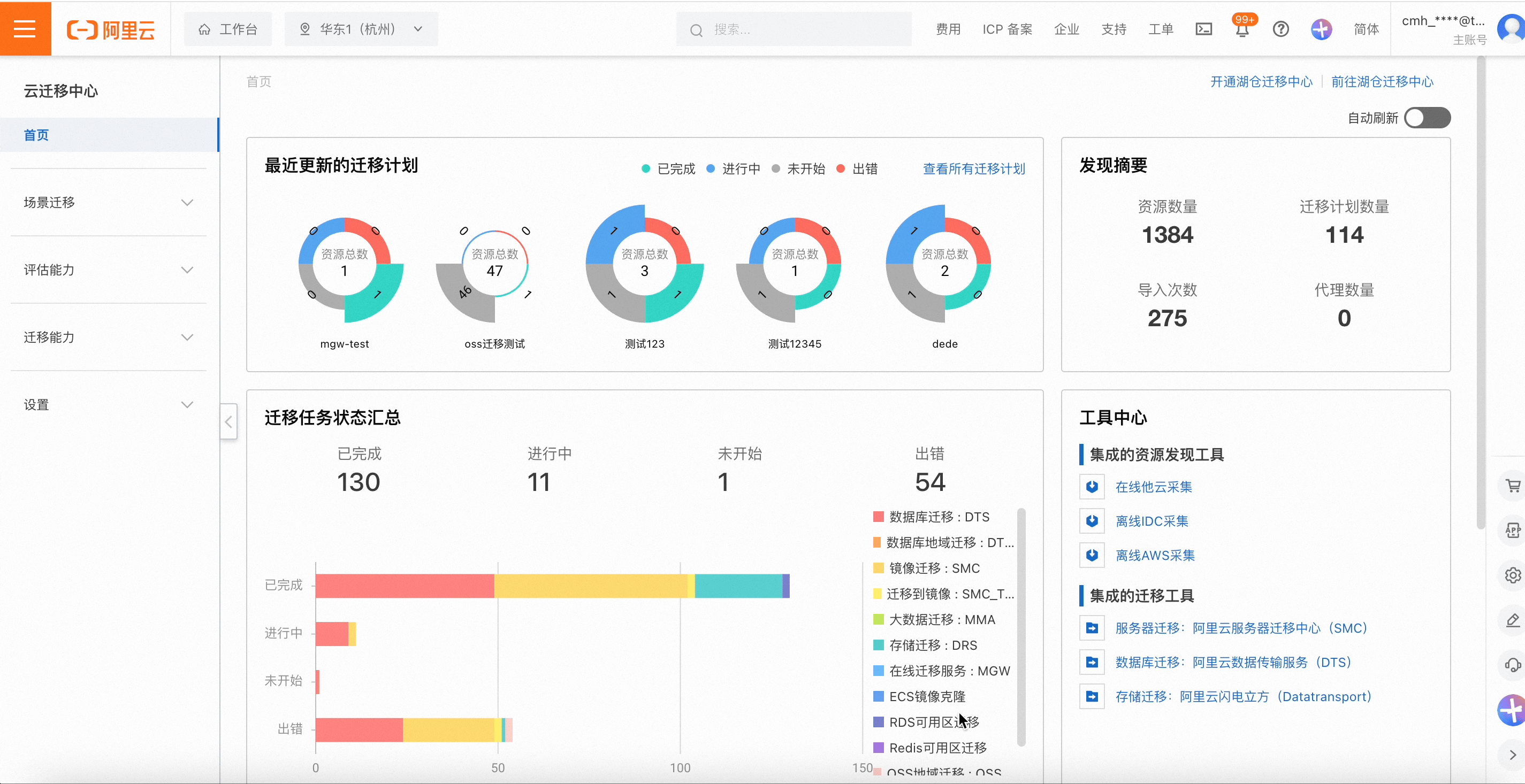The height and width of the screenshot is (784, 1525).
Task: Toggle 未开始 legend in migration plans
Action: pyautogui.click(x=798, y=168)
